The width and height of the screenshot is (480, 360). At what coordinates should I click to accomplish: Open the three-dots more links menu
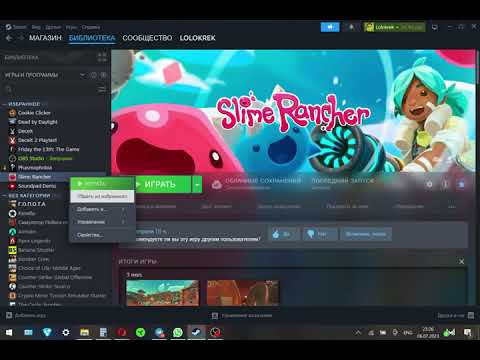[452, 206]
